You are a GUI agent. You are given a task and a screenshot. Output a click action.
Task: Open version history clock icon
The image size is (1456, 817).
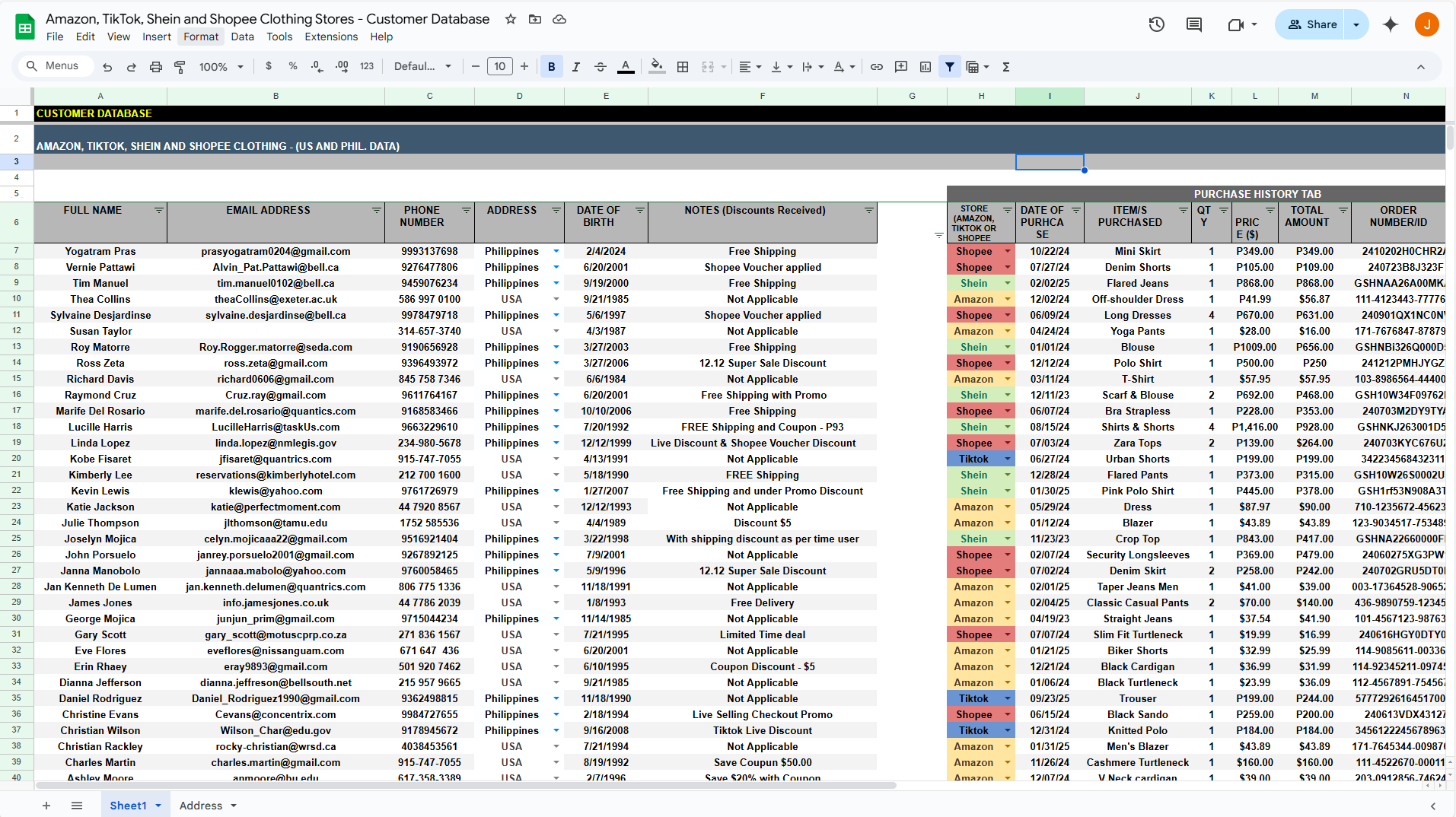1157,24
